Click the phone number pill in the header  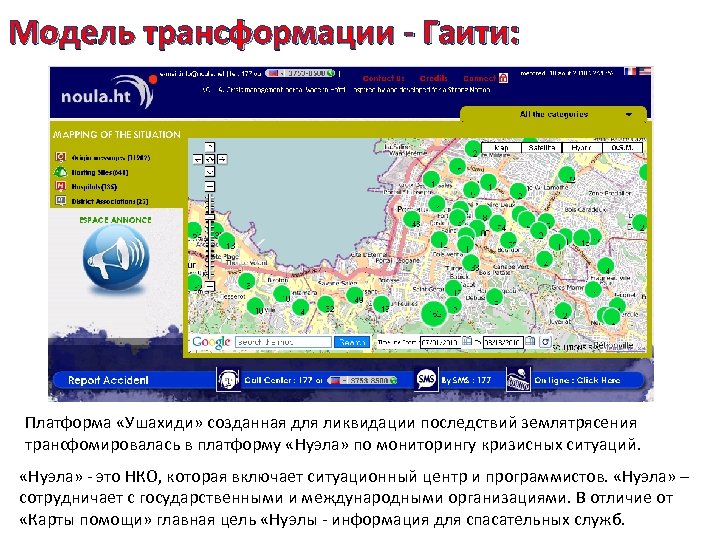[301, 73]
